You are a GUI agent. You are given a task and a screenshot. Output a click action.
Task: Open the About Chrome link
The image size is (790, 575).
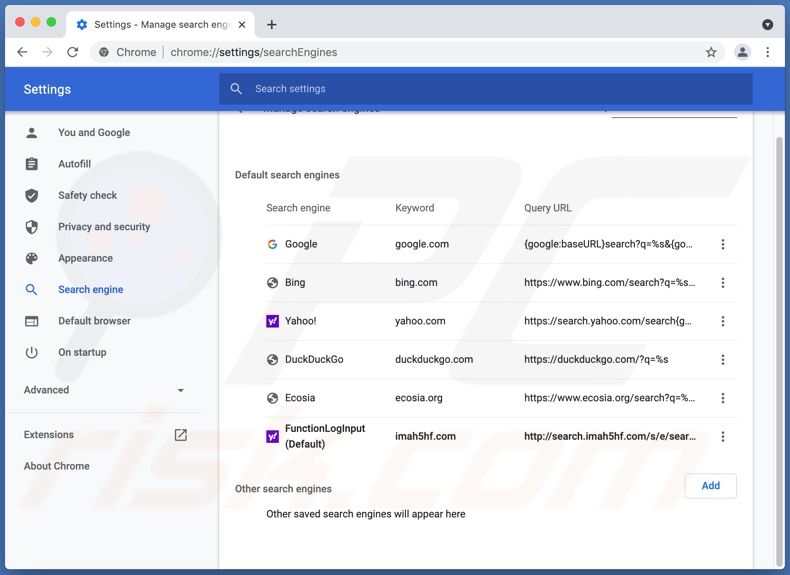[57, 466]
